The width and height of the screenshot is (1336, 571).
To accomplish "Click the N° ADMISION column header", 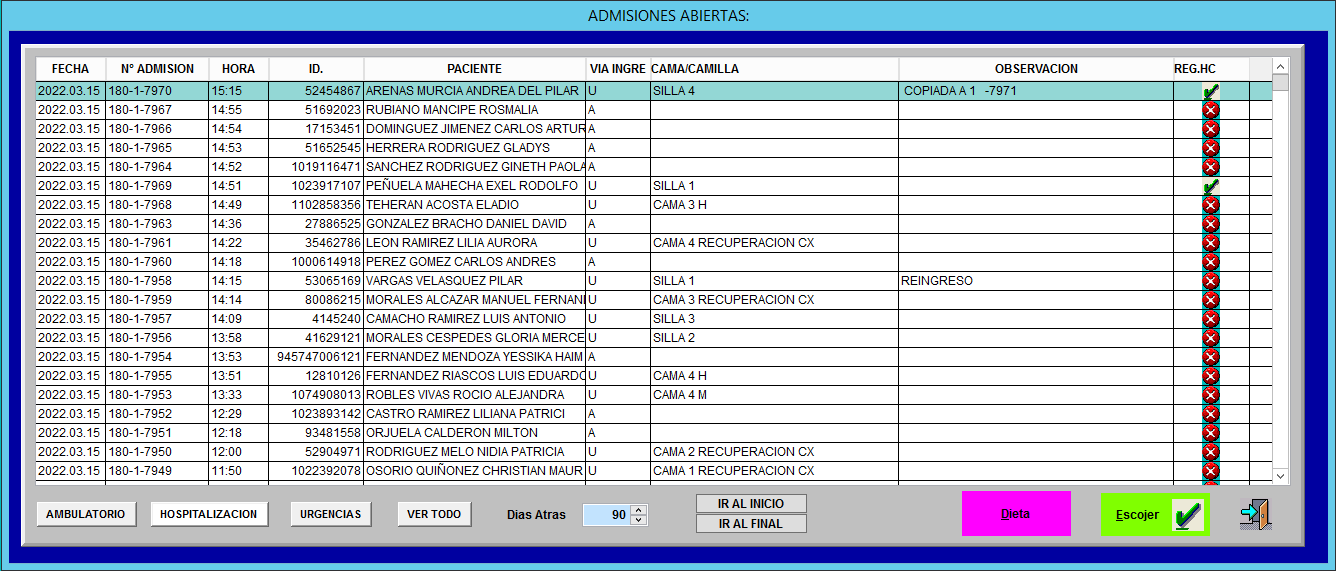I will (158, 69).
